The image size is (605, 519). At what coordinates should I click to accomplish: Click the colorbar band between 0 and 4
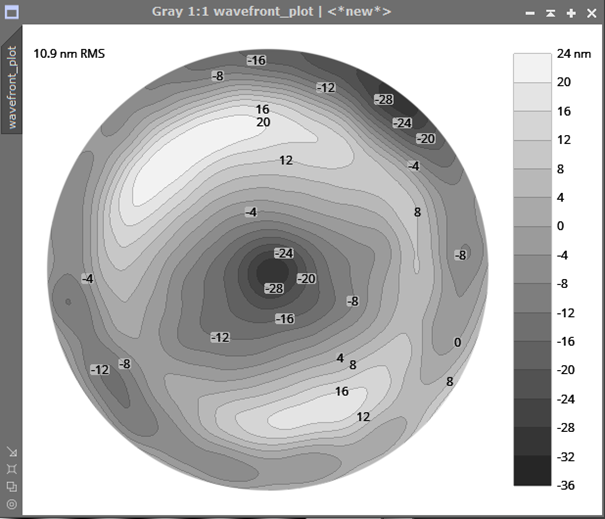(x=532, y=212)
